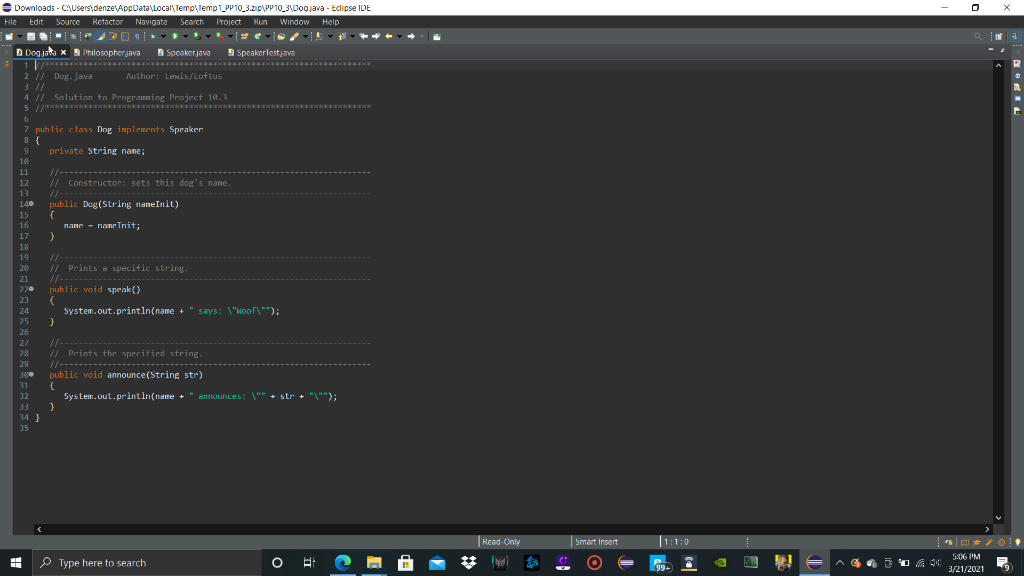Click the New Java Package icon
1024x576 pixels.
[244, 37]
